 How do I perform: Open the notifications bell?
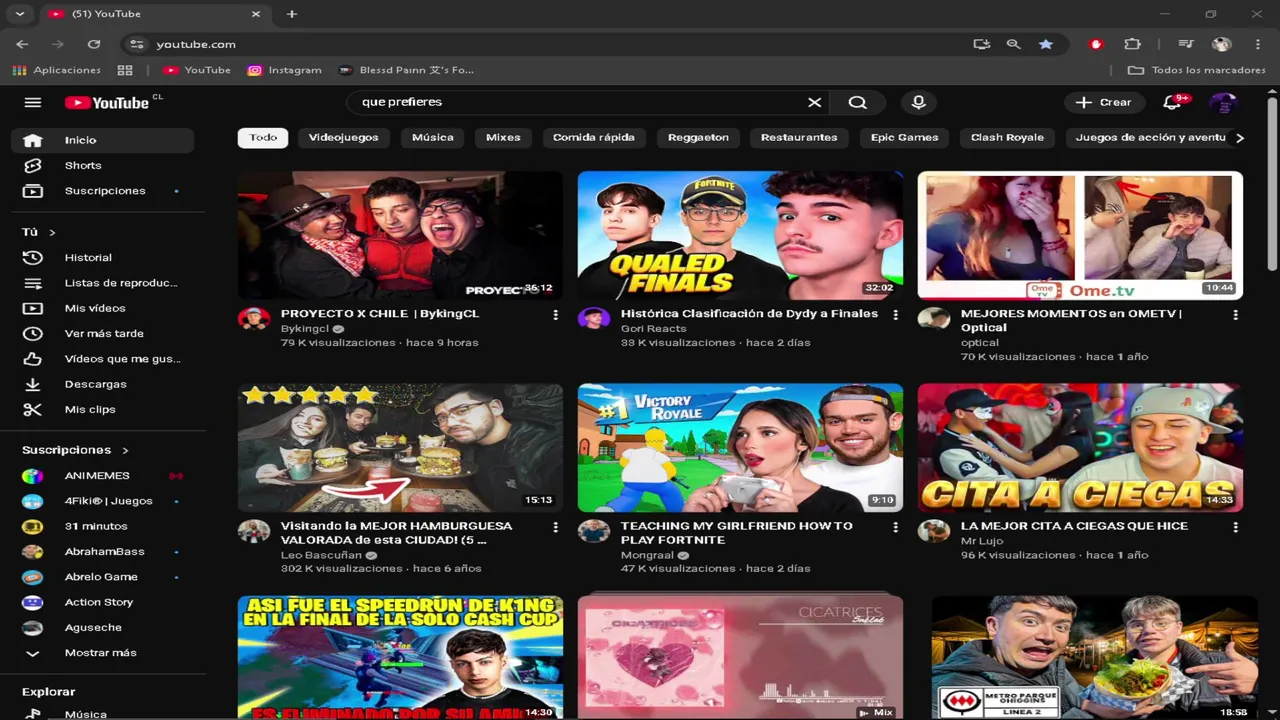(1173, 102)
